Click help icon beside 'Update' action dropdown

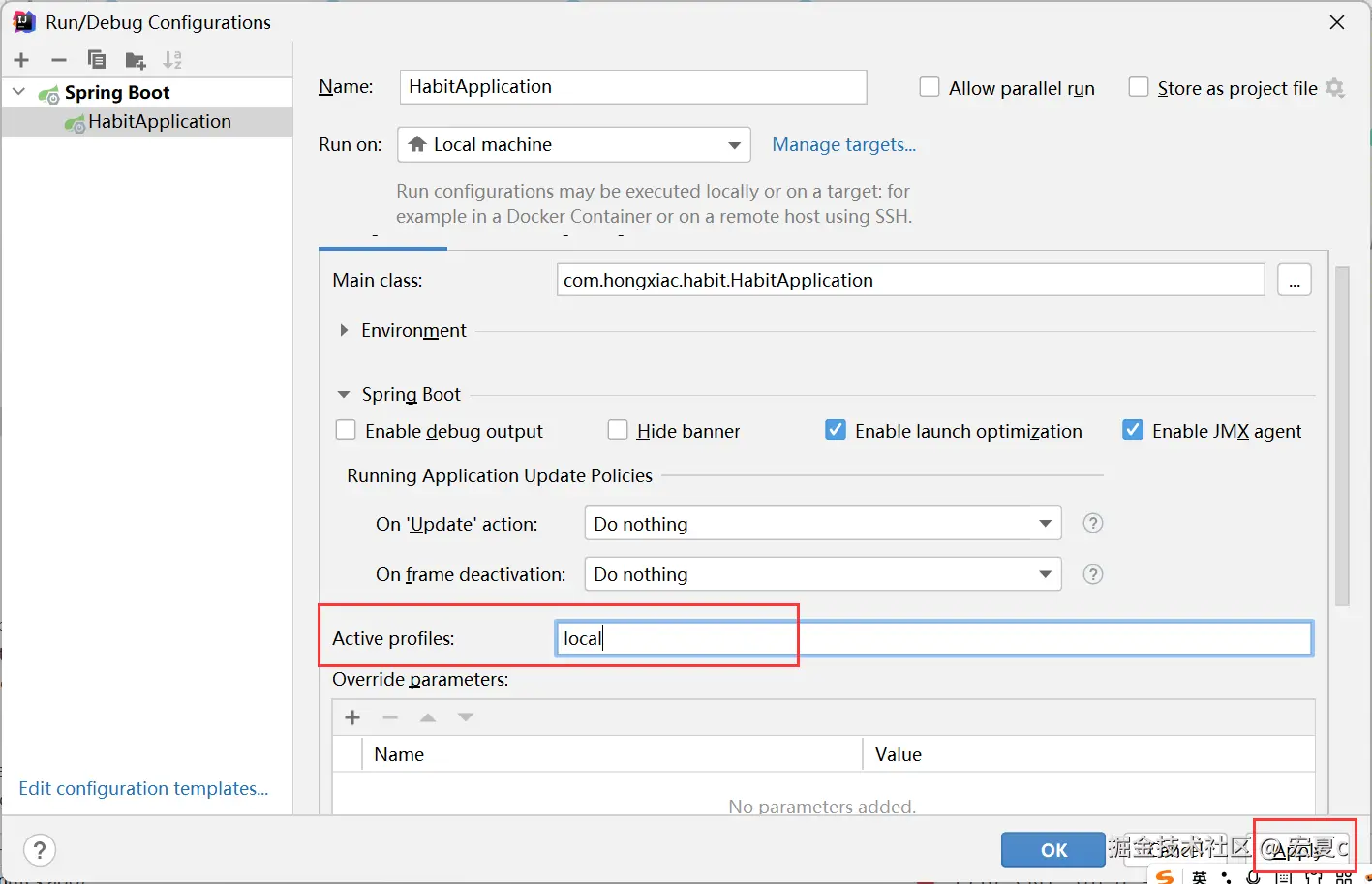tap(1093, 523)
